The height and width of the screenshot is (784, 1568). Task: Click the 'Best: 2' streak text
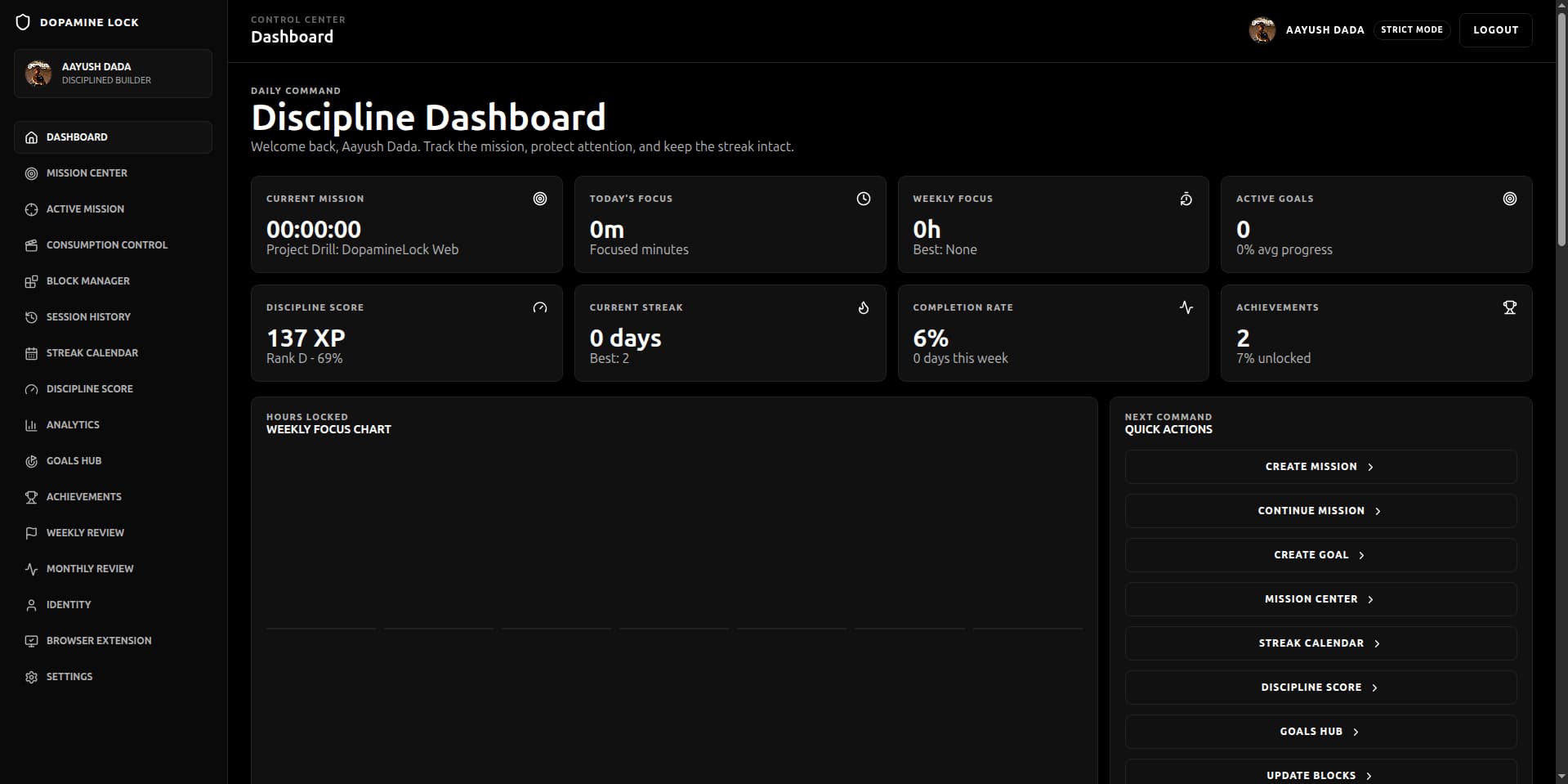click(x=609, y=359)
